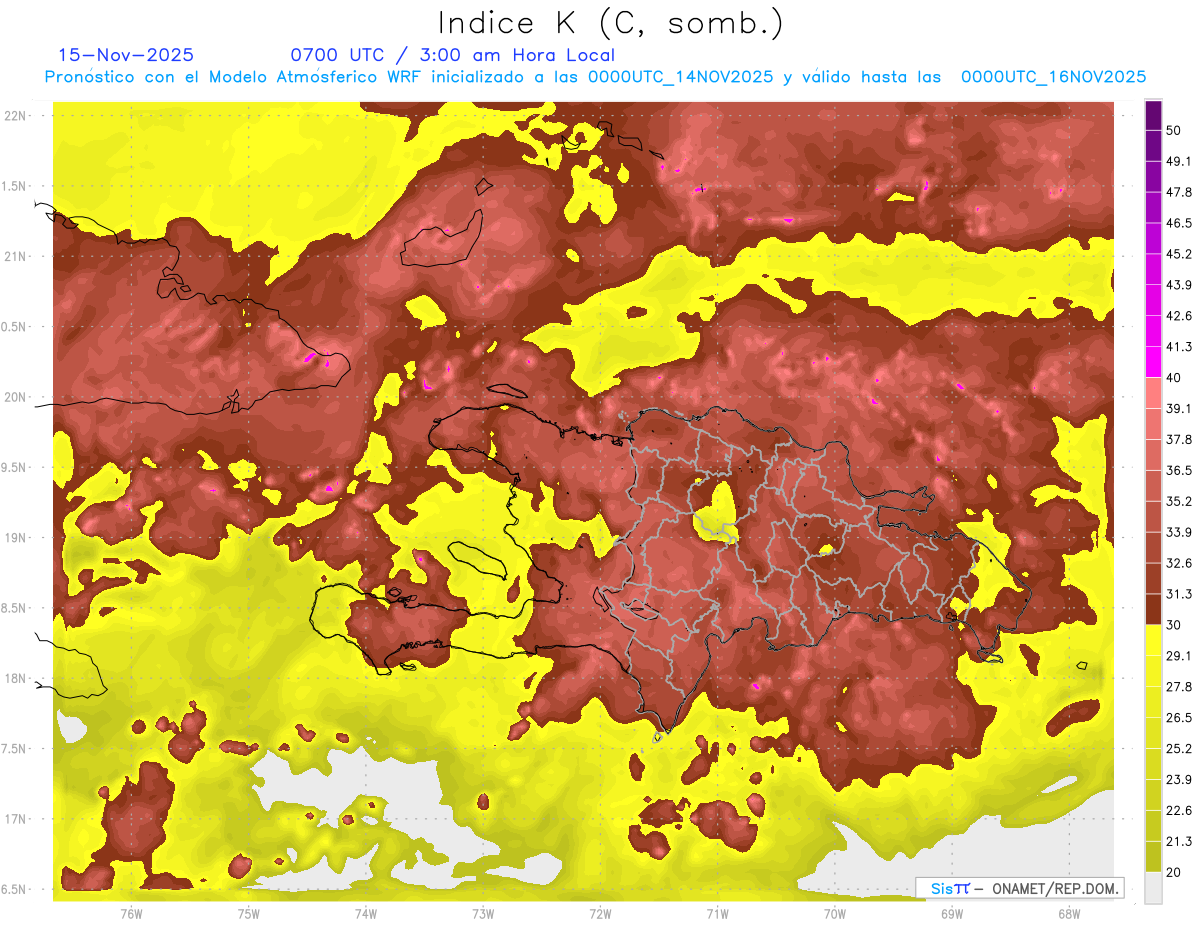Click the "70W" longitude label
The height and width of the screenshot is (927, 1200).
835,914
